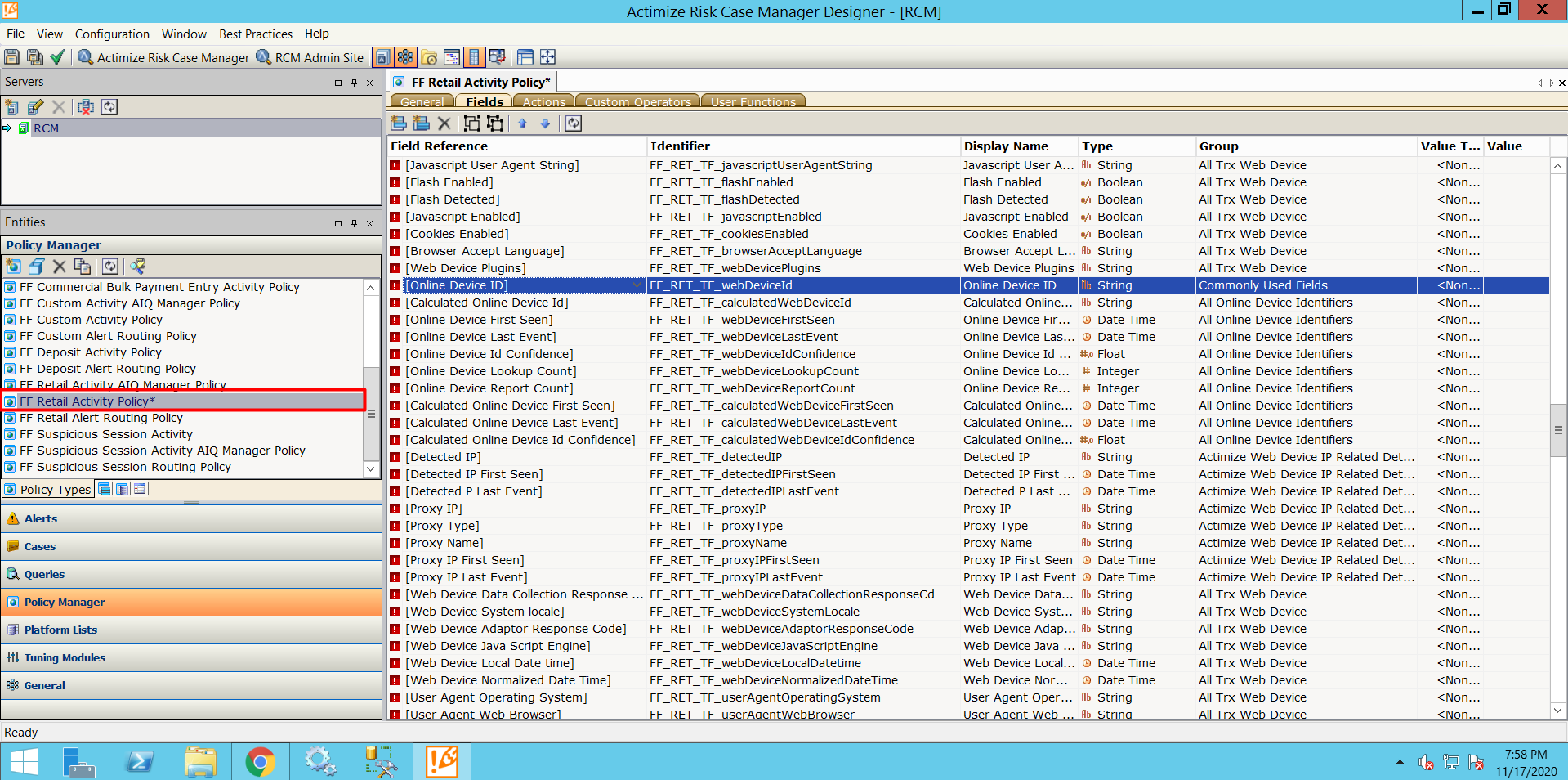Click the refresh icon in Policy Manager toolbar
This screenshot has height=780, width=1568.
[x=110, y=267]
